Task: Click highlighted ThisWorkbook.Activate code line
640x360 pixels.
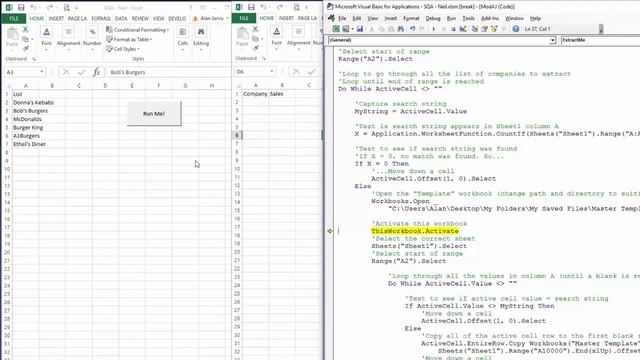Action: tap(415, 231)
